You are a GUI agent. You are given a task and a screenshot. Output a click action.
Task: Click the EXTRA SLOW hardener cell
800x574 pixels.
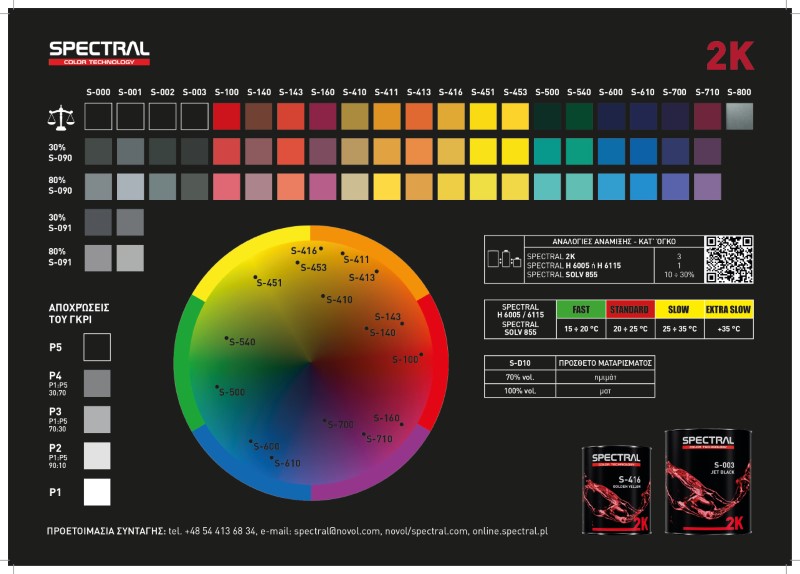729,310
